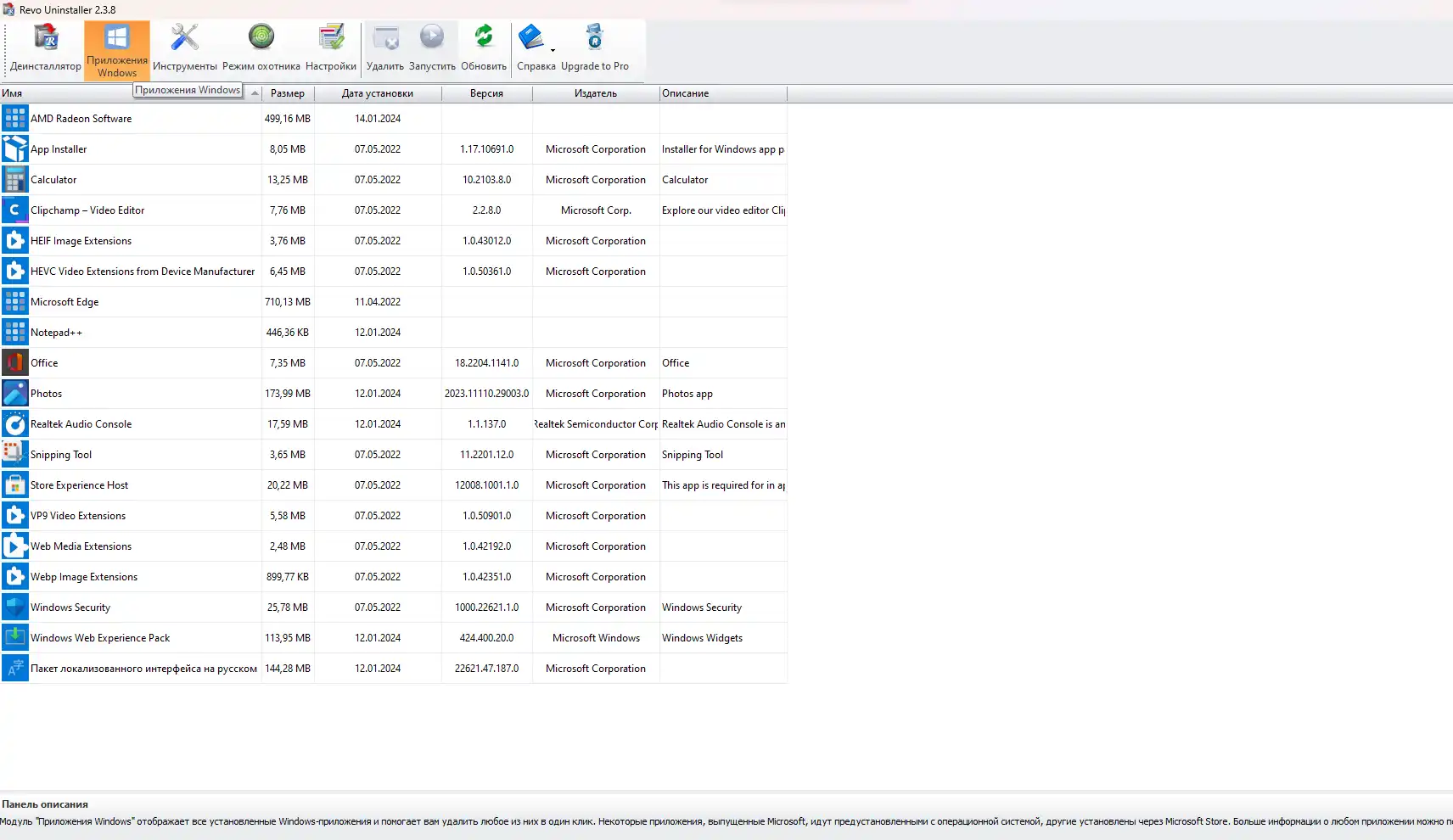This screenshot has width=1453, height=840.
Task: Click the Russian language pack icon
Action: coord(15,669)
